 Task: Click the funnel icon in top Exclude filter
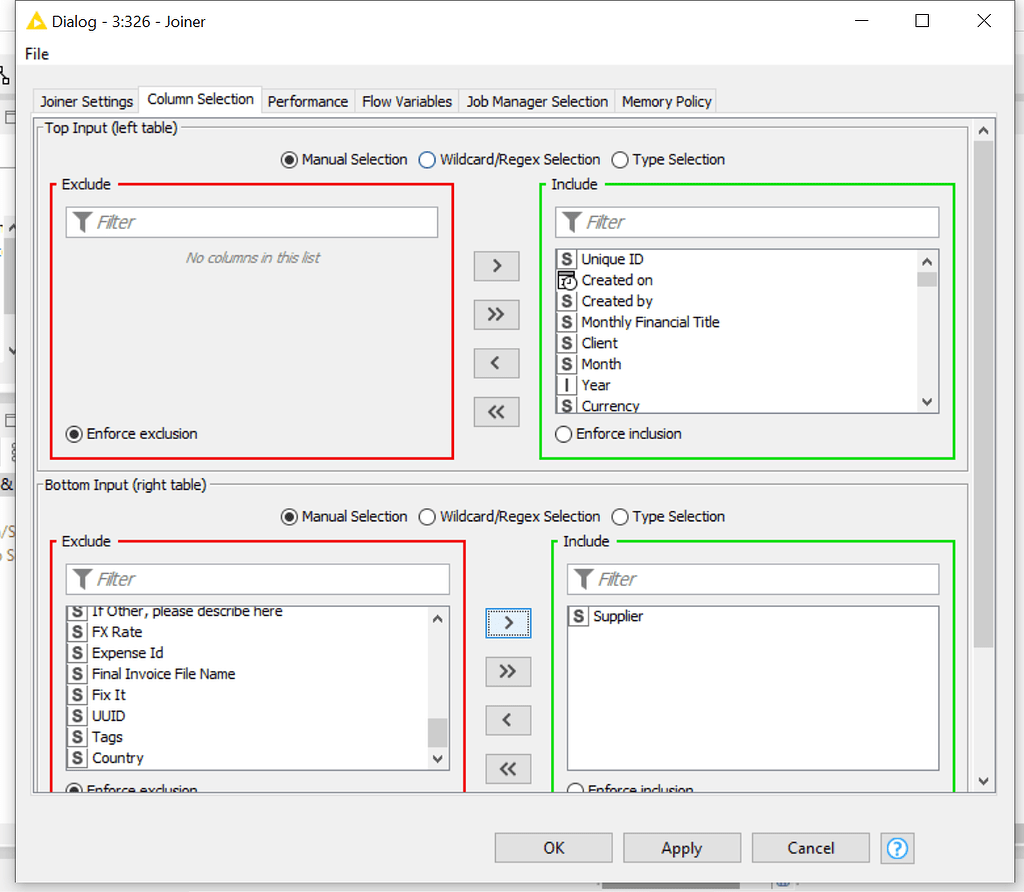(x=83, y=221)
